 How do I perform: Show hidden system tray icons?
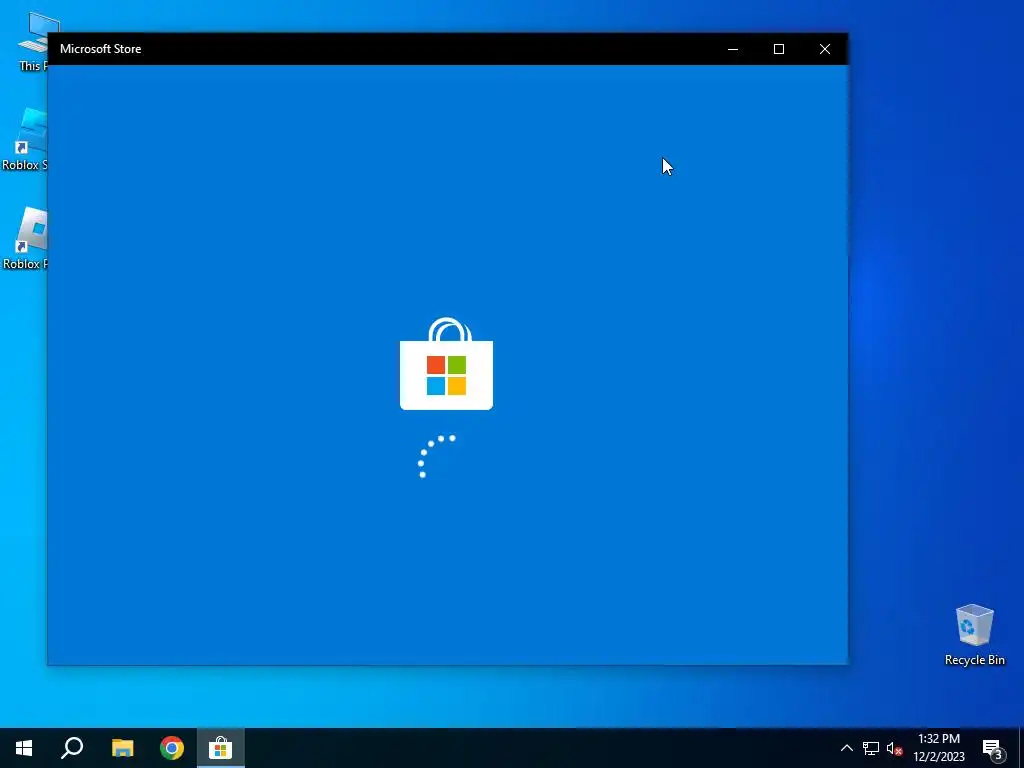[846, 748]
